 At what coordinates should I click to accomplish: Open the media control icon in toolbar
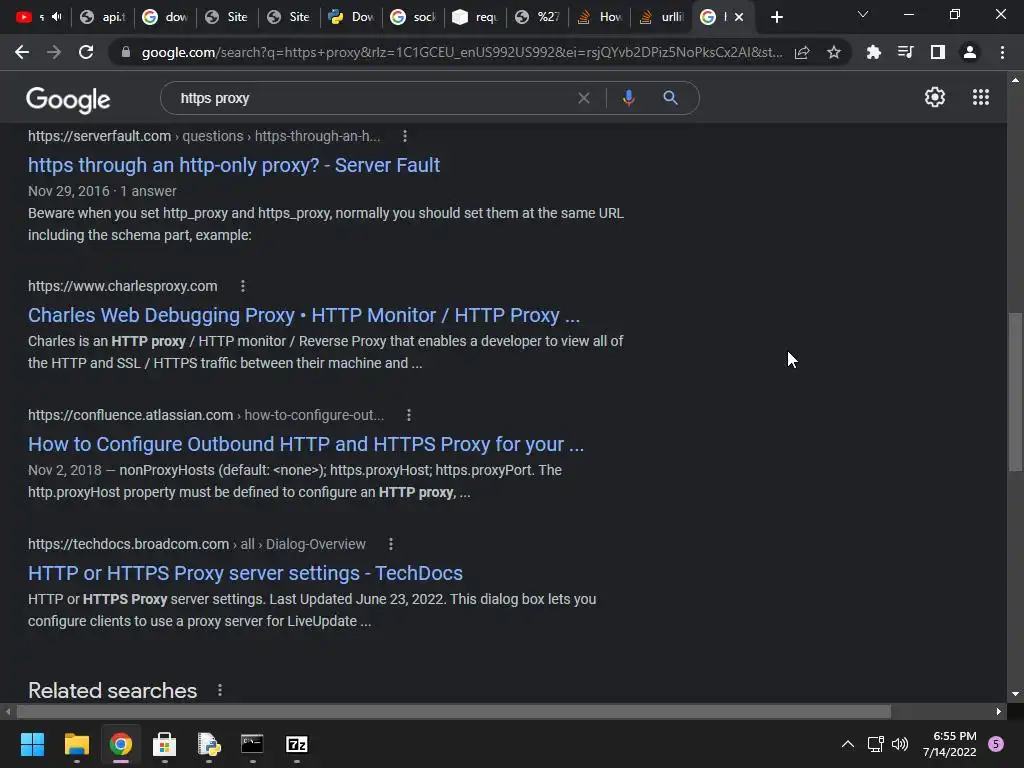tap(905, 52)
